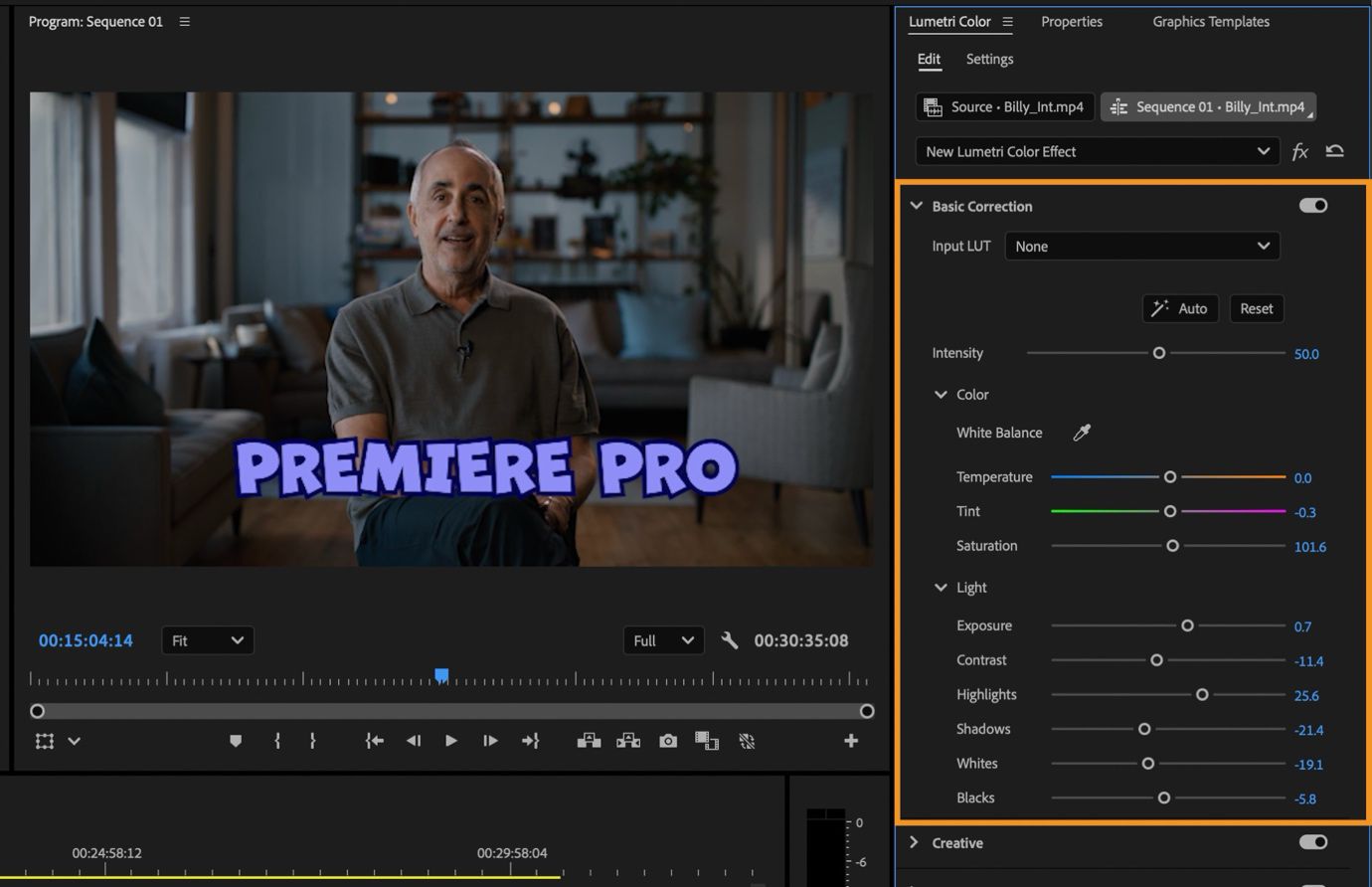The width and height of the screenshot is (1372, 887).
Task: Open the Input LUT dropdown
Action: [1142, 247]
